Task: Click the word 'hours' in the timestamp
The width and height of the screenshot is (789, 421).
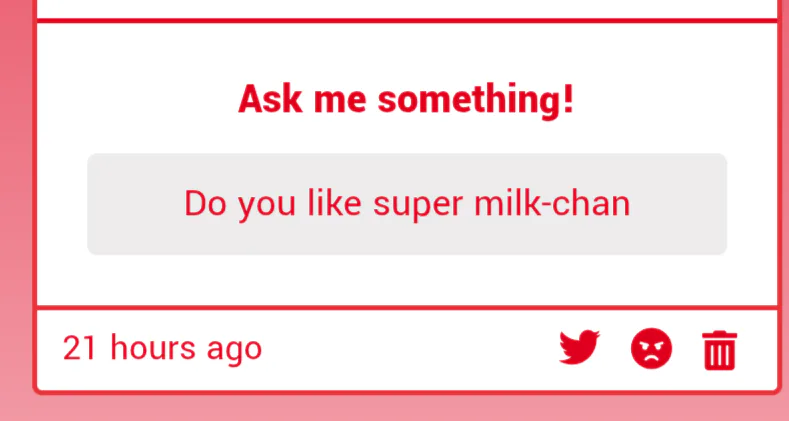Action: [x=152, y=347]
